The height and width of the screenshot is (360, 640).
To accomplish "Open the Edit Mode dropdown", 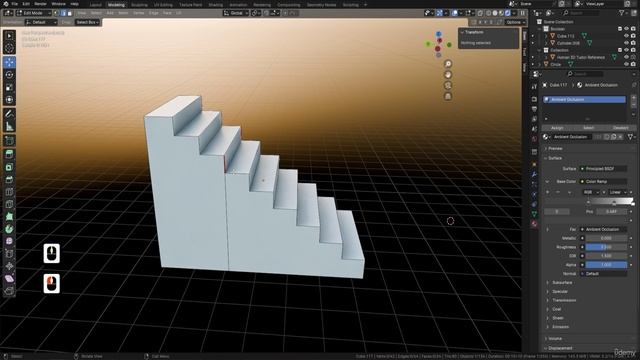I will [x=33, y=13].
